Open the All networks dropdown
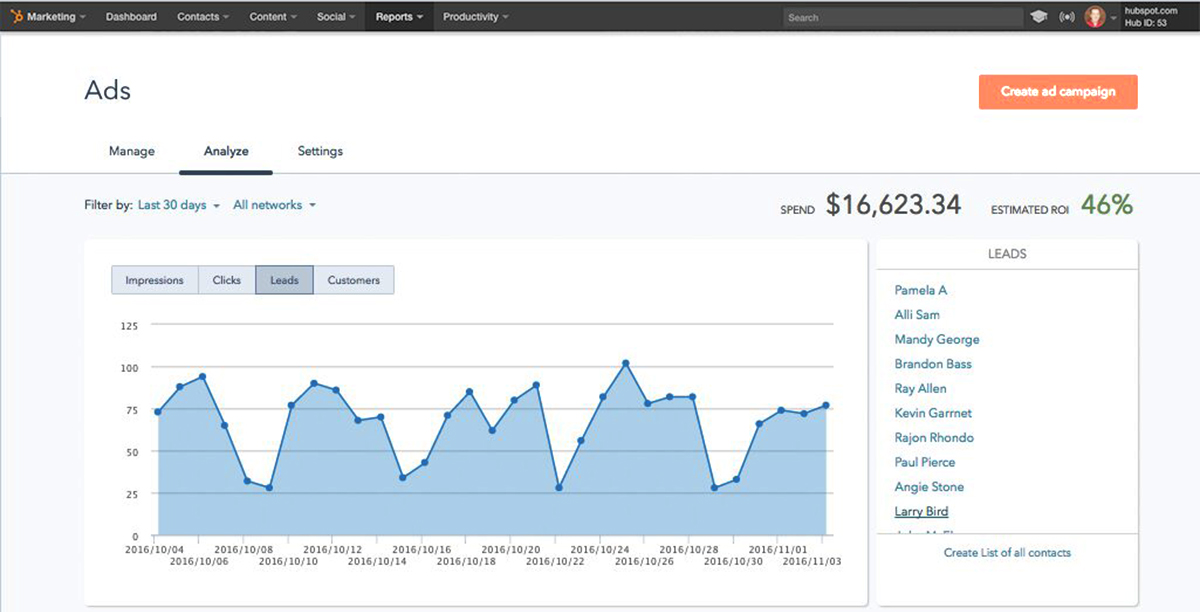The height and width of the screenshot is (612, 1200). point(274,205)
